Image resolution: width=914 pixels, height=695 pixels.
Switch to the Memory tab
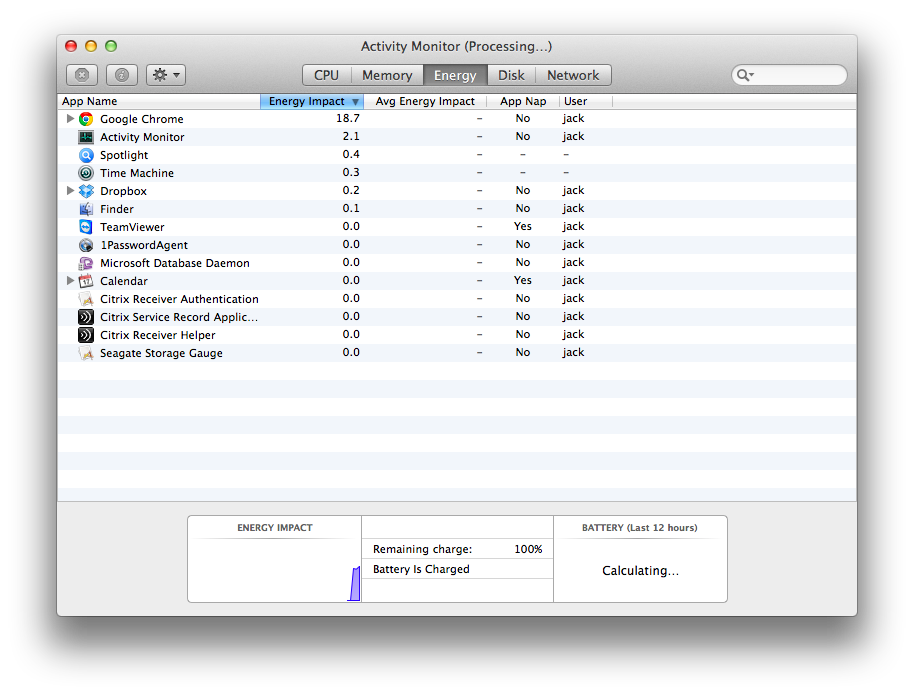coord(387,75)
